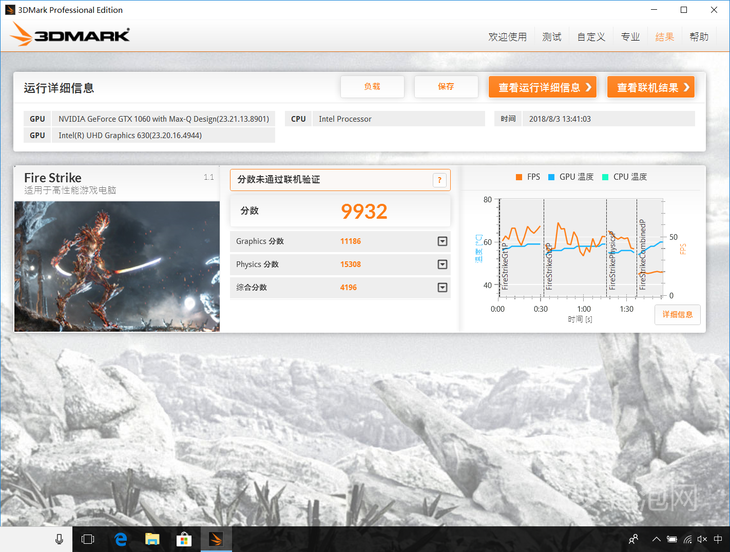730x552 pixels.
Task: Expand the Graphics 分数 details
Action: click(x=442, y=241)
